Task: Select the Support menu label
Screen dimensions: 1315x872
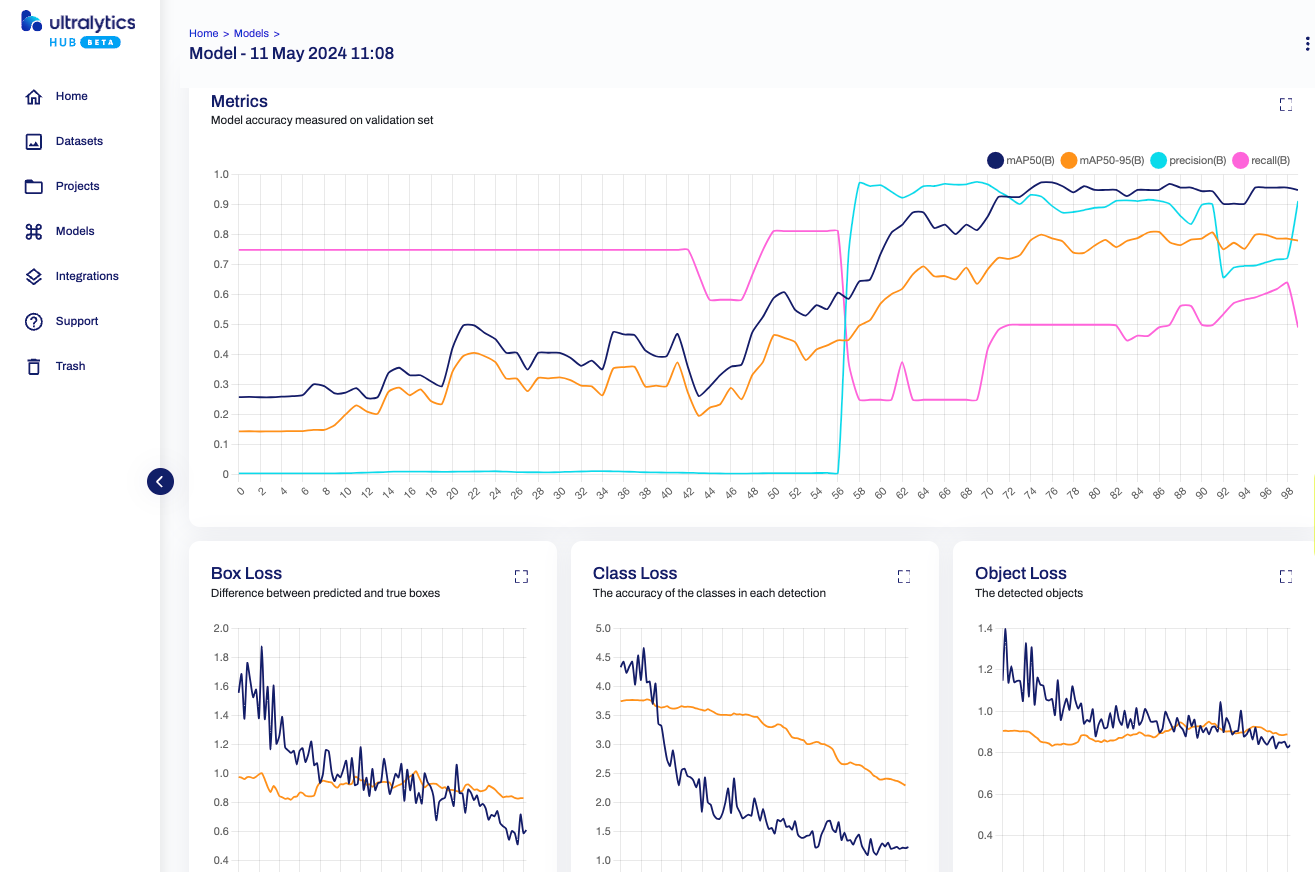Action: click(x=77, y=322)
